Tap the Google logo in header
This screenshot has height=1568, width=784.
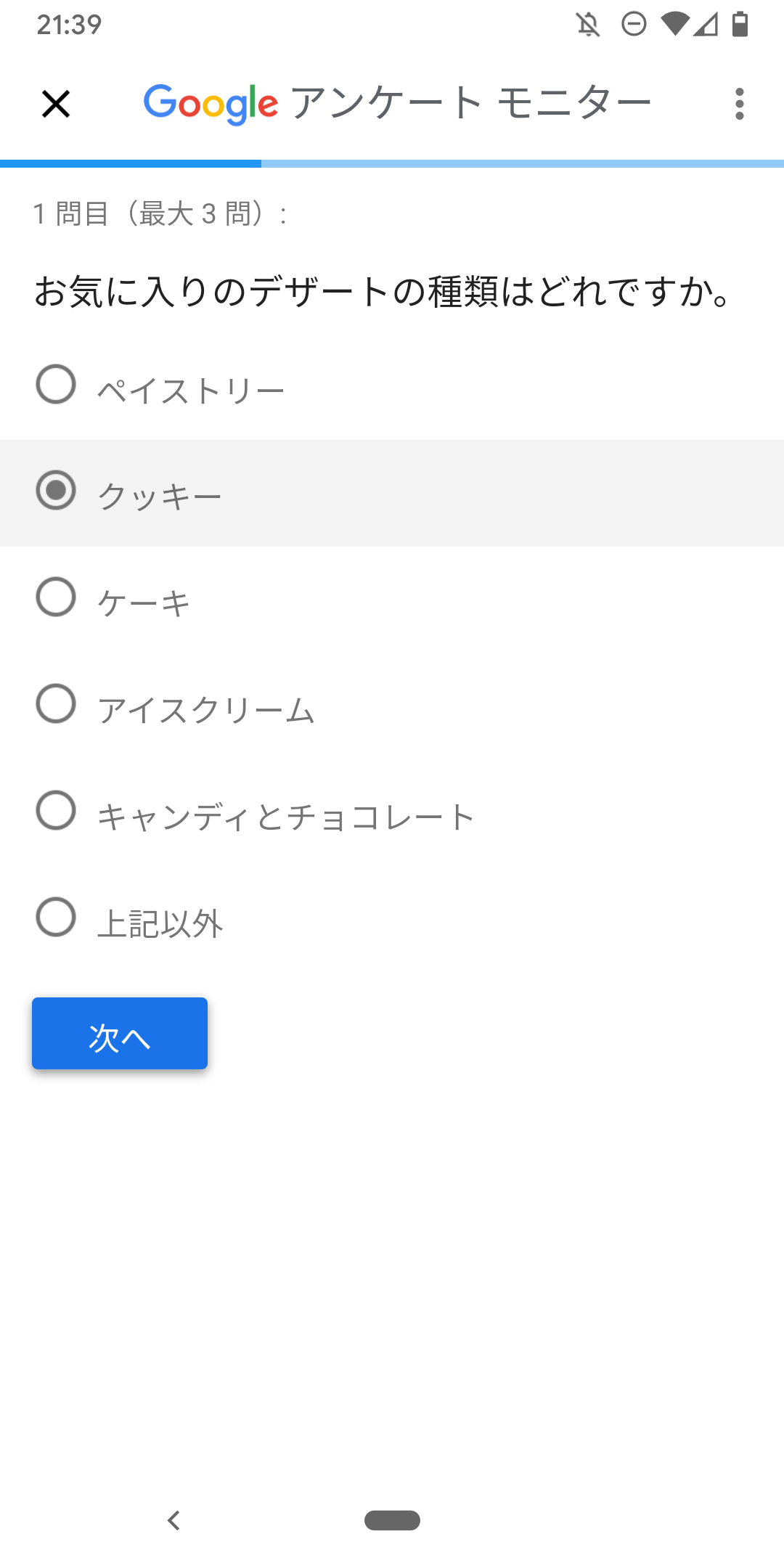[x=211, y=104]
